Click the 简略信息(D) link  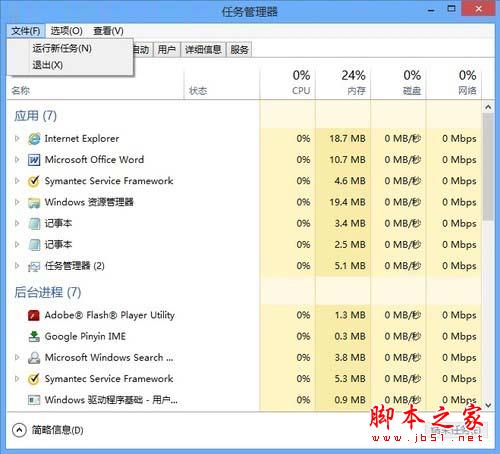tap(57, 430)
